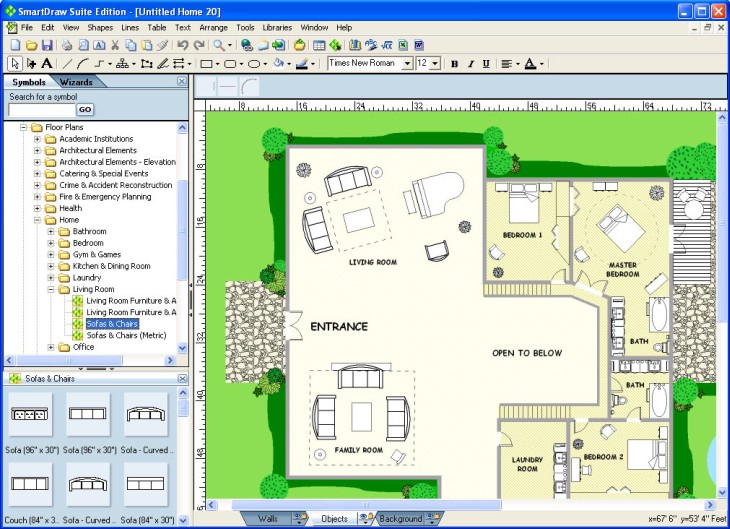
Task: Switch to the Wizards tab
Action: [x=76, y=82]
